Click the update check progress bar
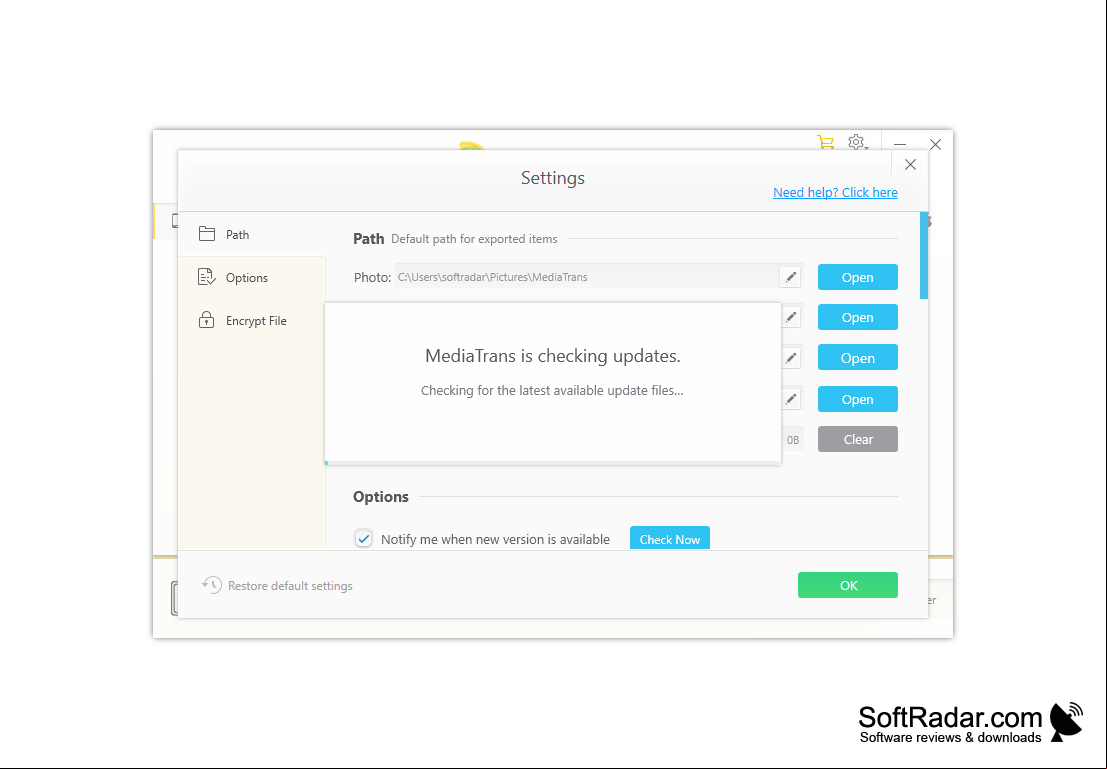This screenshot has width=1107, height=769. pyautogui.click(x=553, y=463)
